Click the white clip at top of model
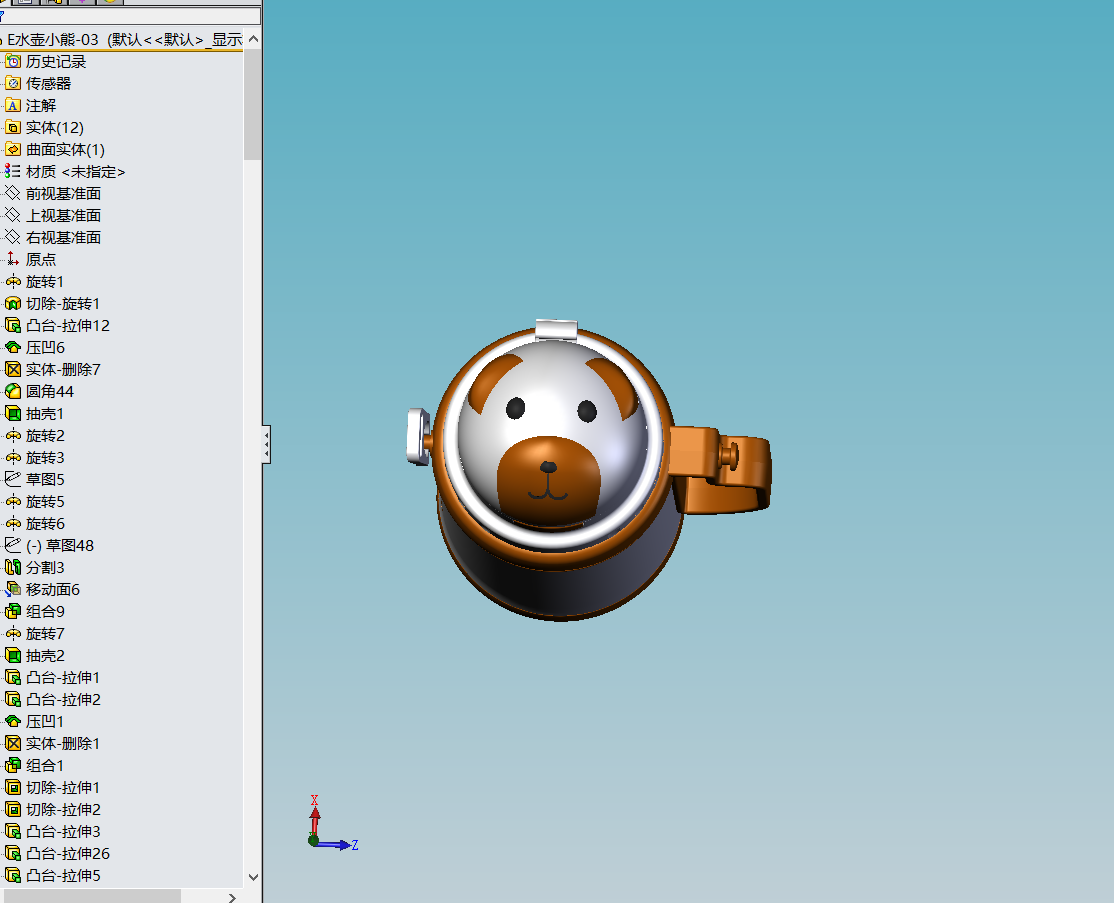Viewport: 1114px width, 903px height. pyautogui.click(x=556, y=330)
